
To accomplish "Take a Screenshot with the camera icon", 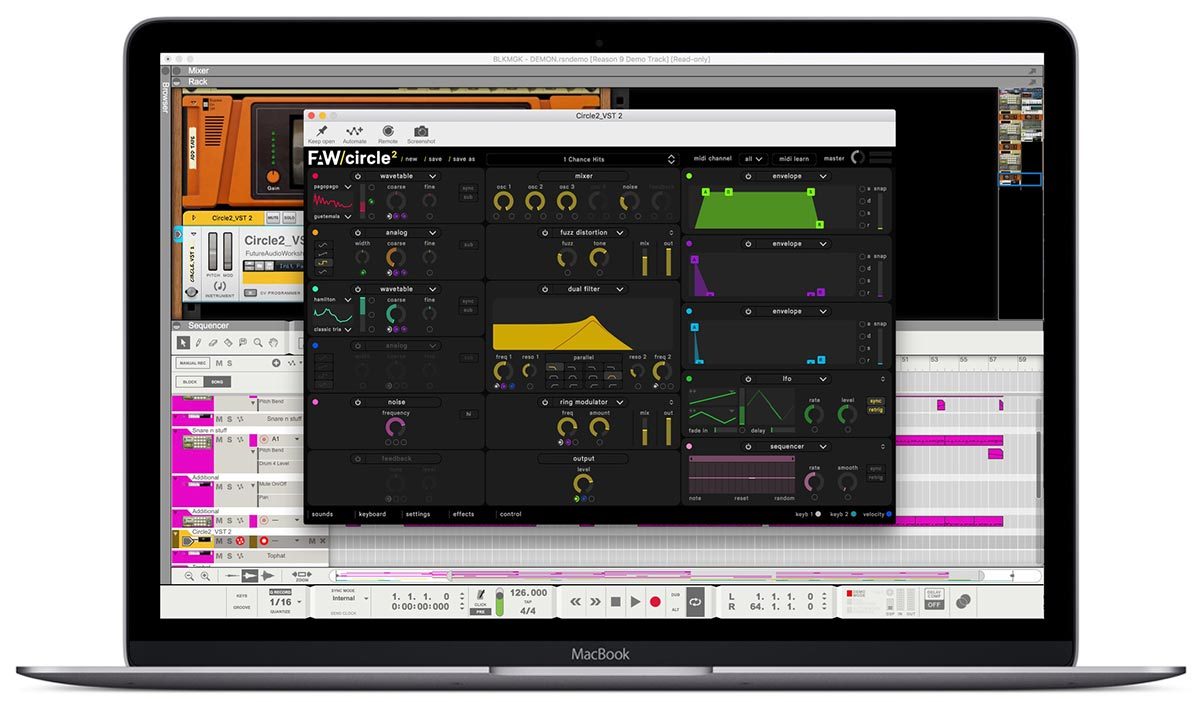I will (x=421, y=131).
